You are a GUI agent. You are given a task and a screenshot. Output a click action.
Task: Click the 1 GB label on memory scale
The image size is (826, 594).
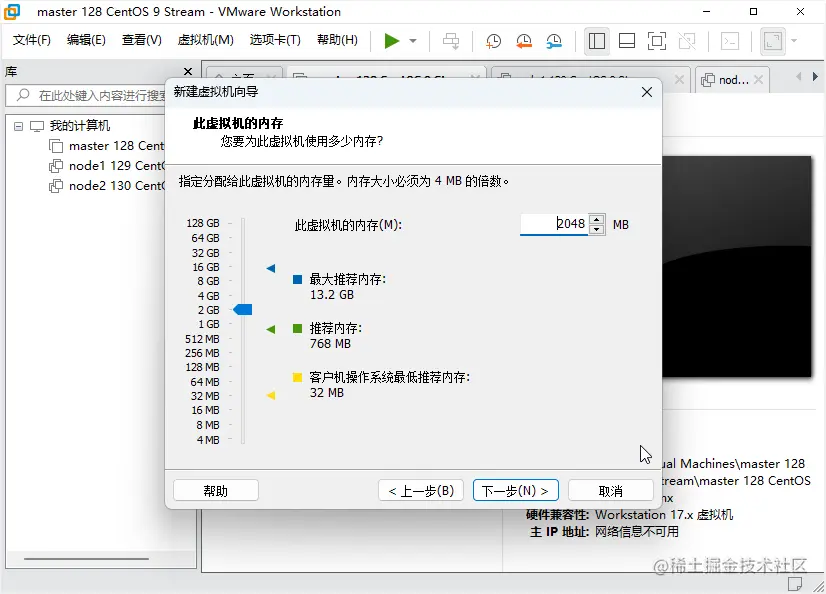tap(209, 324)
